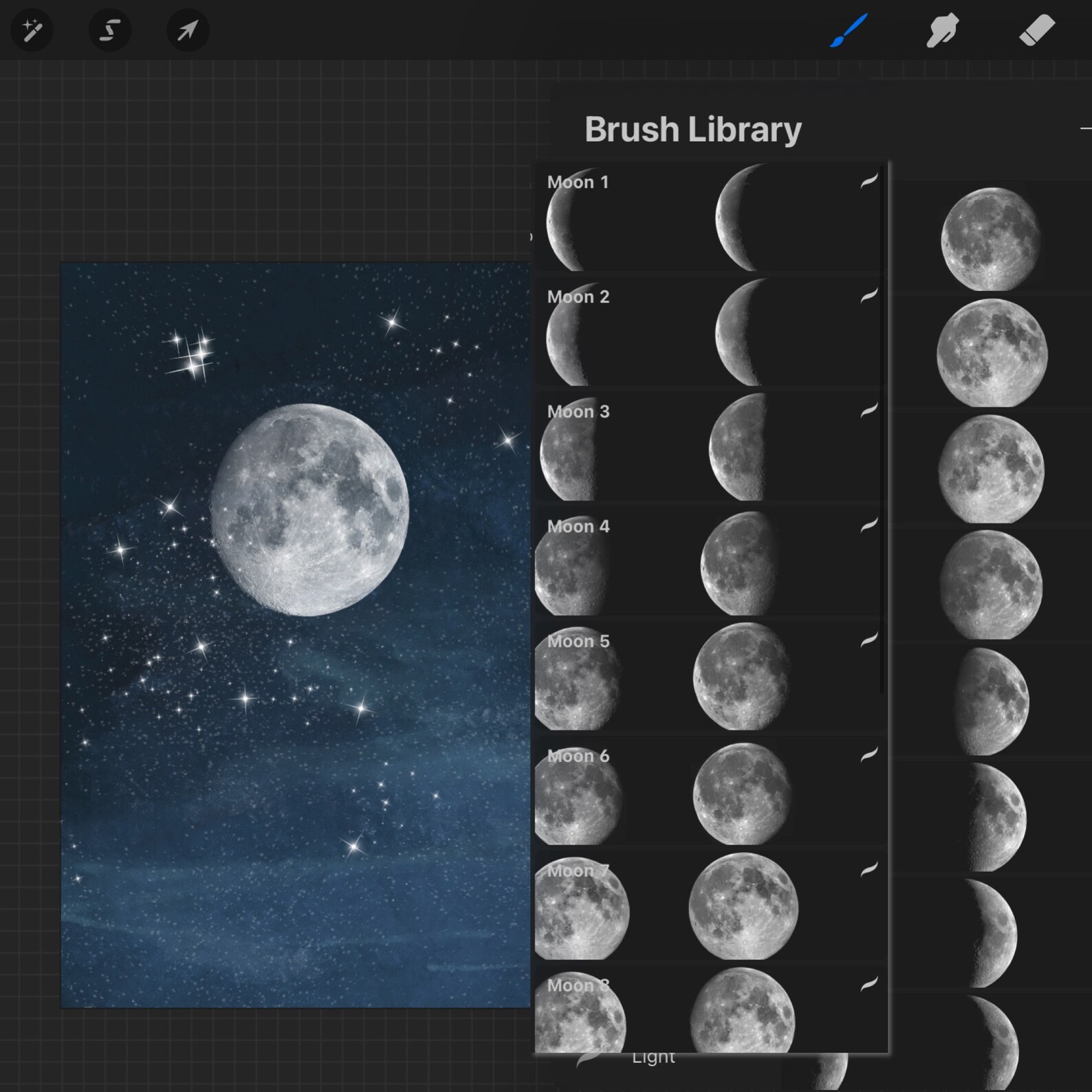Tap the Moon 8 brush label

[578, 986]
